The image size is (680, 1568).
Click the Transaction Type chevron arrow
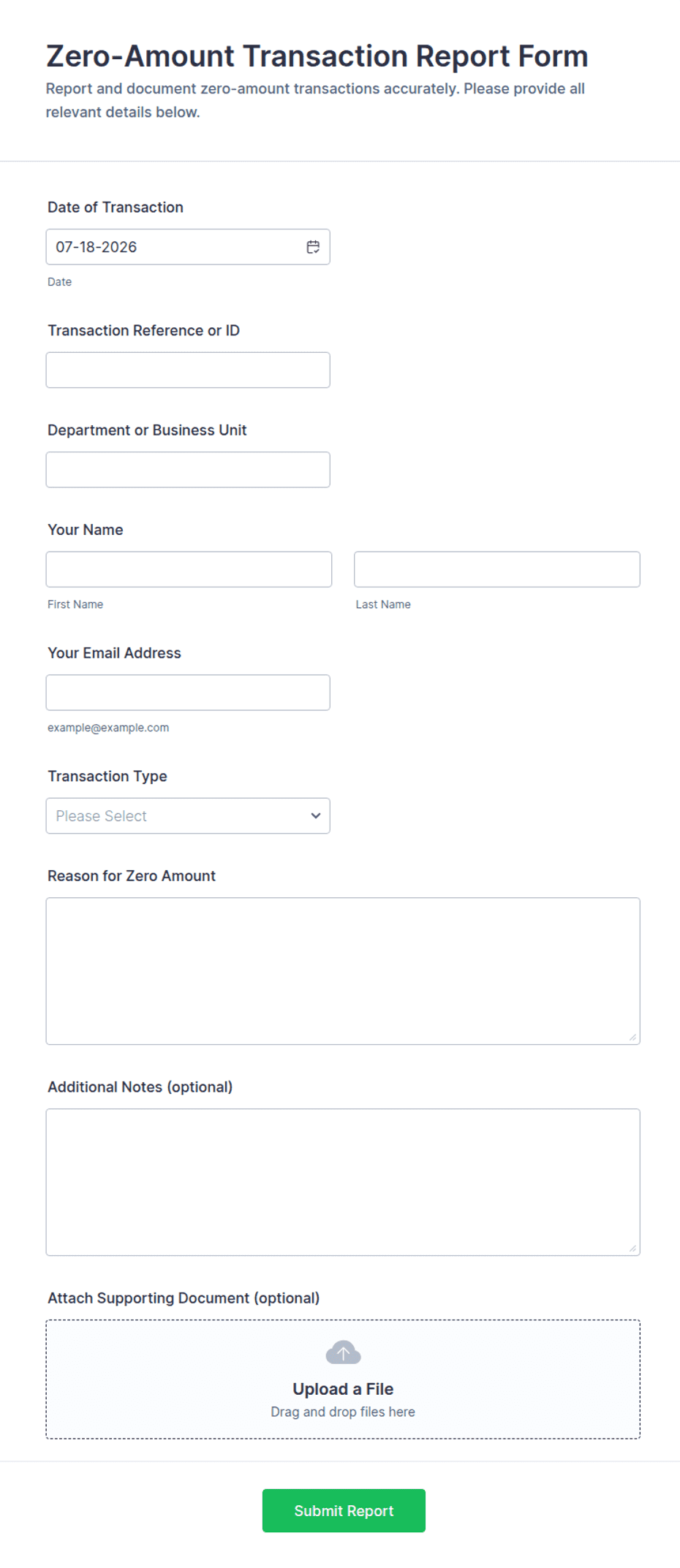315,815
